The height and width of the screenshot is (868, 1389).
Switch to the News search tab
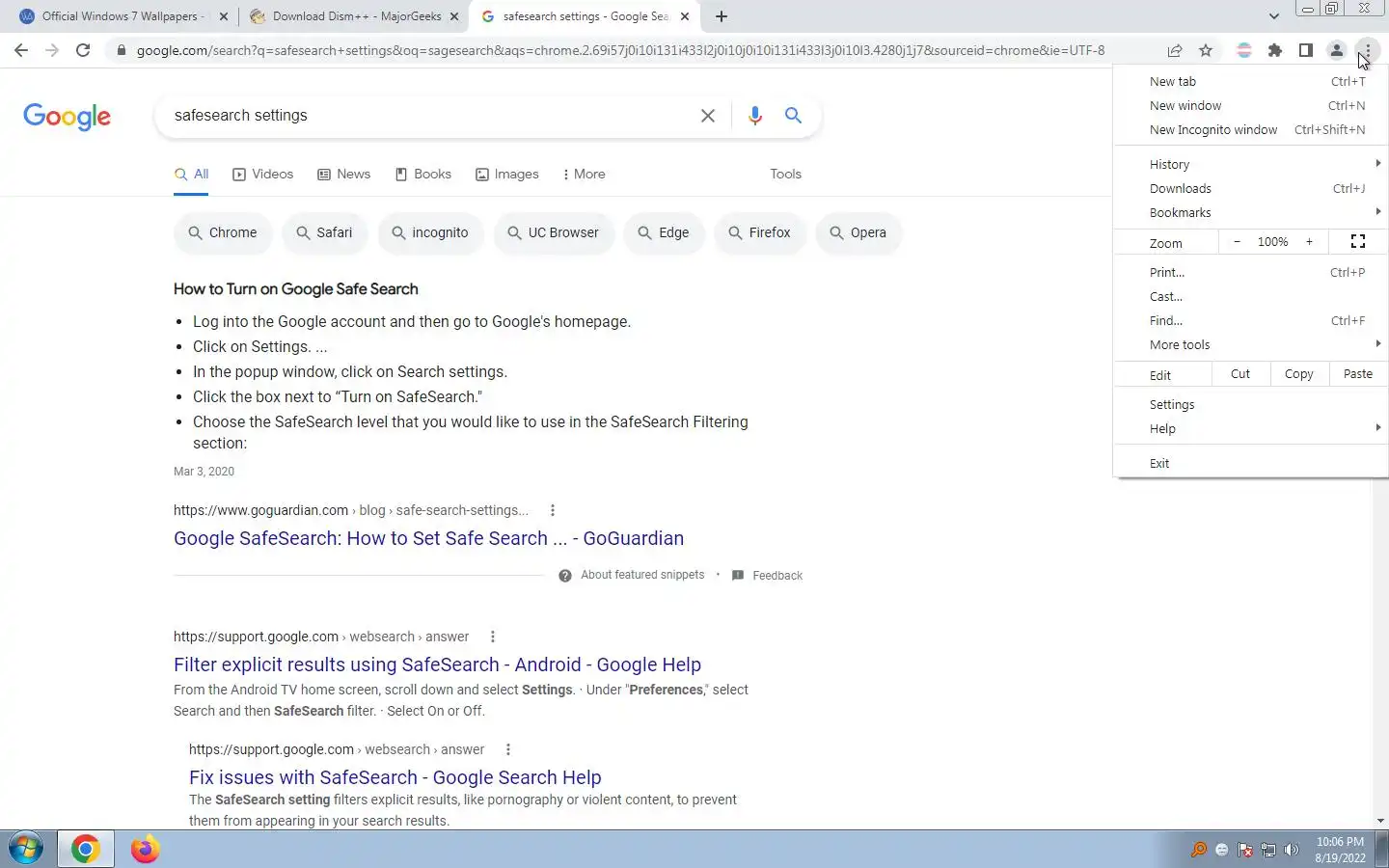(x=343, y=175)
